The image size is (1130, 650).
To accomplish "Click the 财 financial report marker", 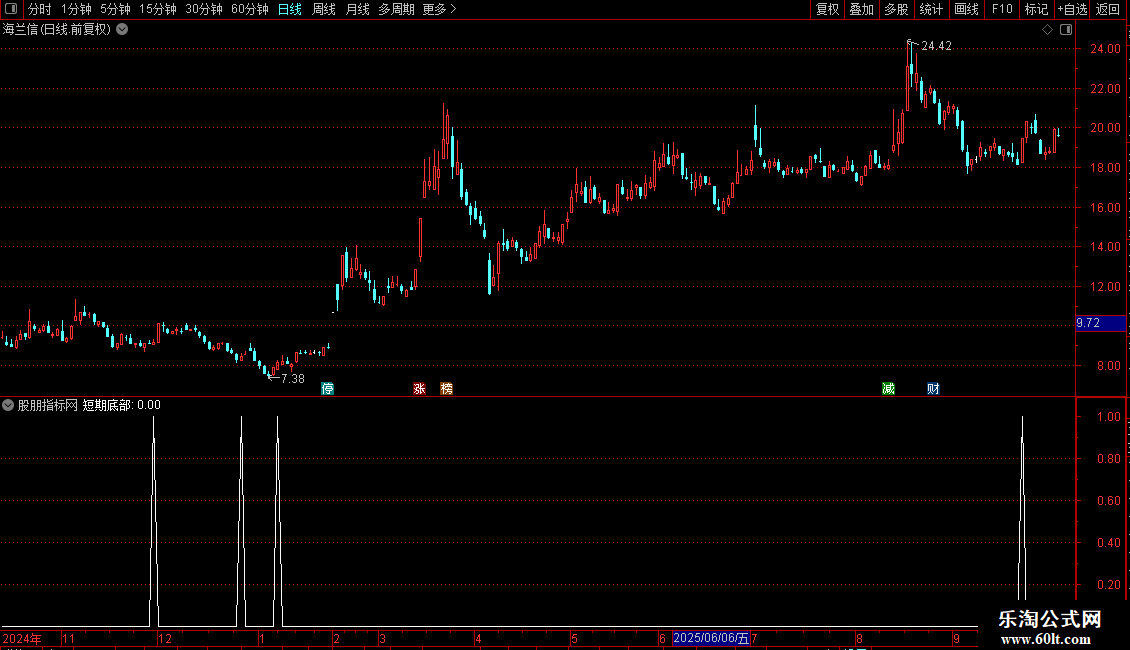I will (933, 388).
